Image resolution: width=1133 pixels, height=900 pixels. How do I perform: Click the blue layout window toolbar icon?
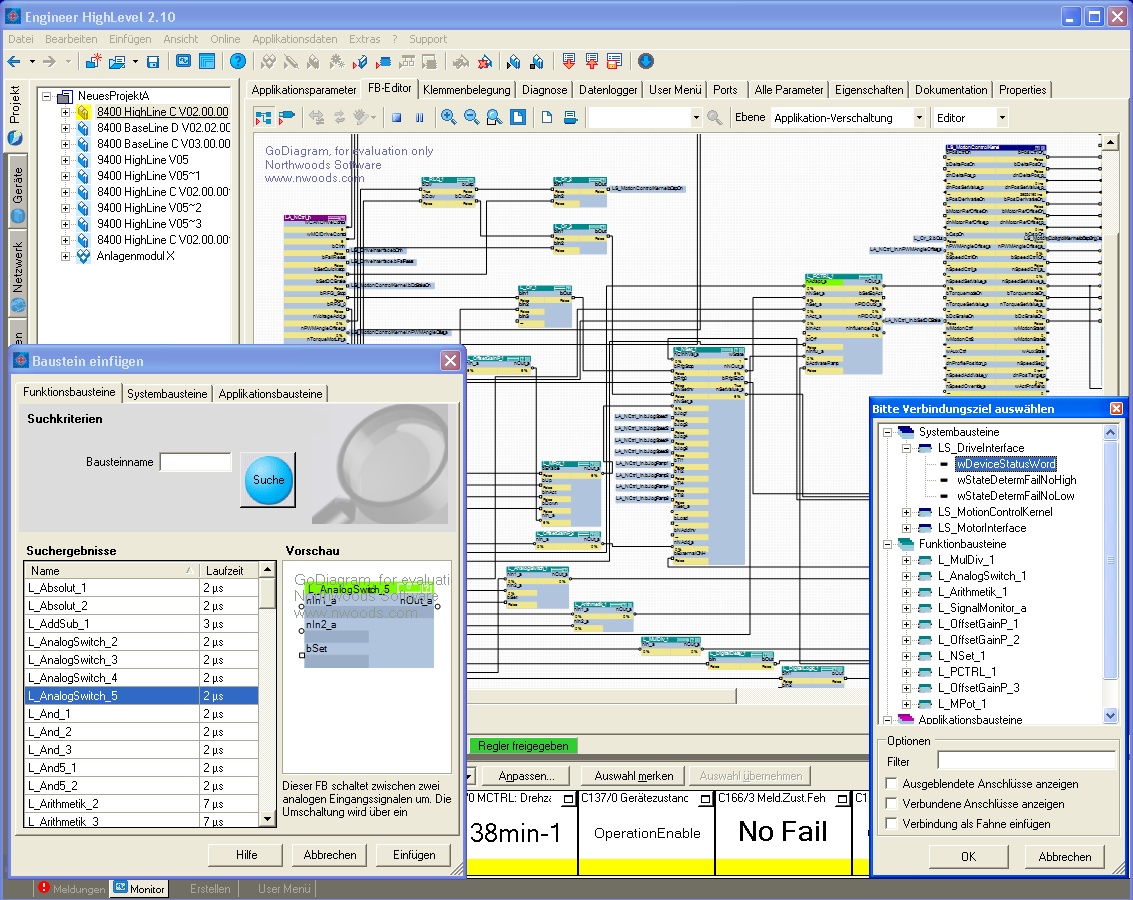coord(207,62)
